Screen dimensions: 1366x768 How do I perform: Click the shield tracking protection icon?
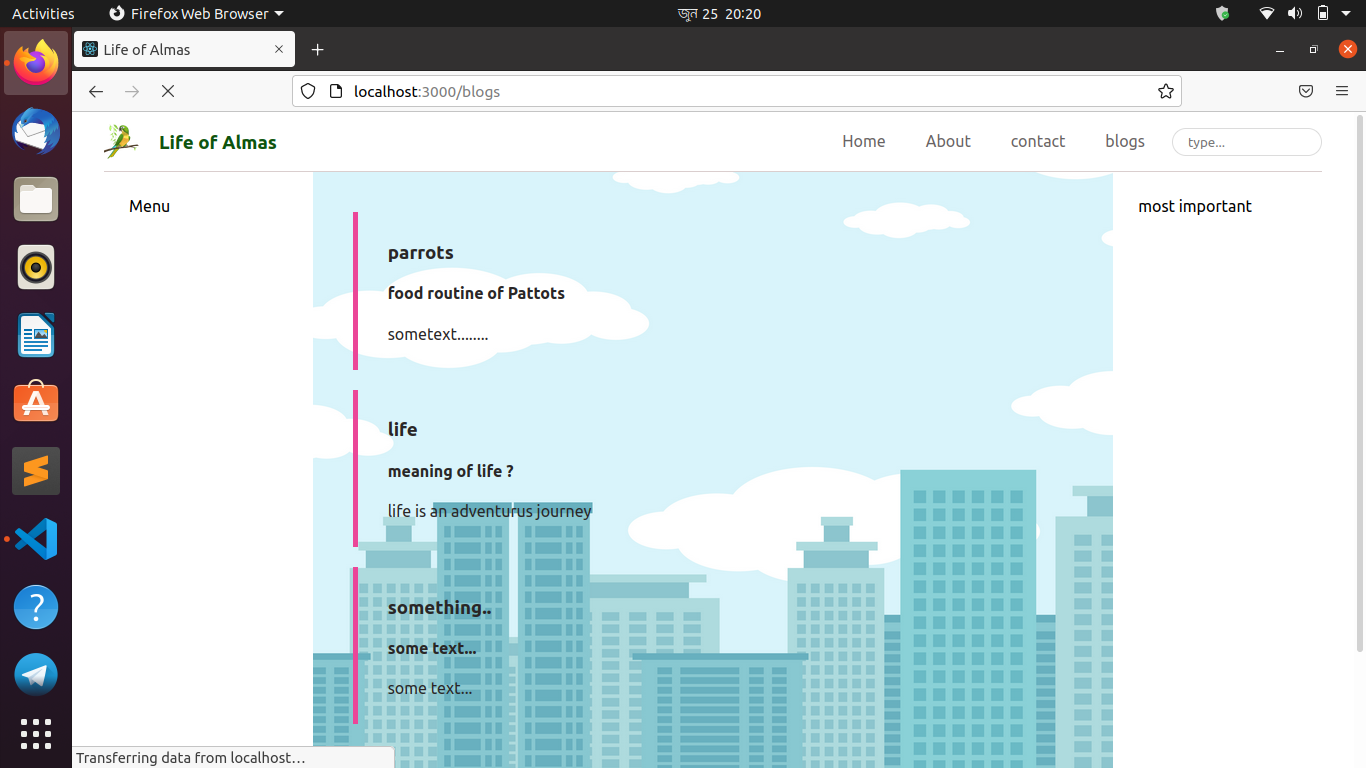click(307, 91)
